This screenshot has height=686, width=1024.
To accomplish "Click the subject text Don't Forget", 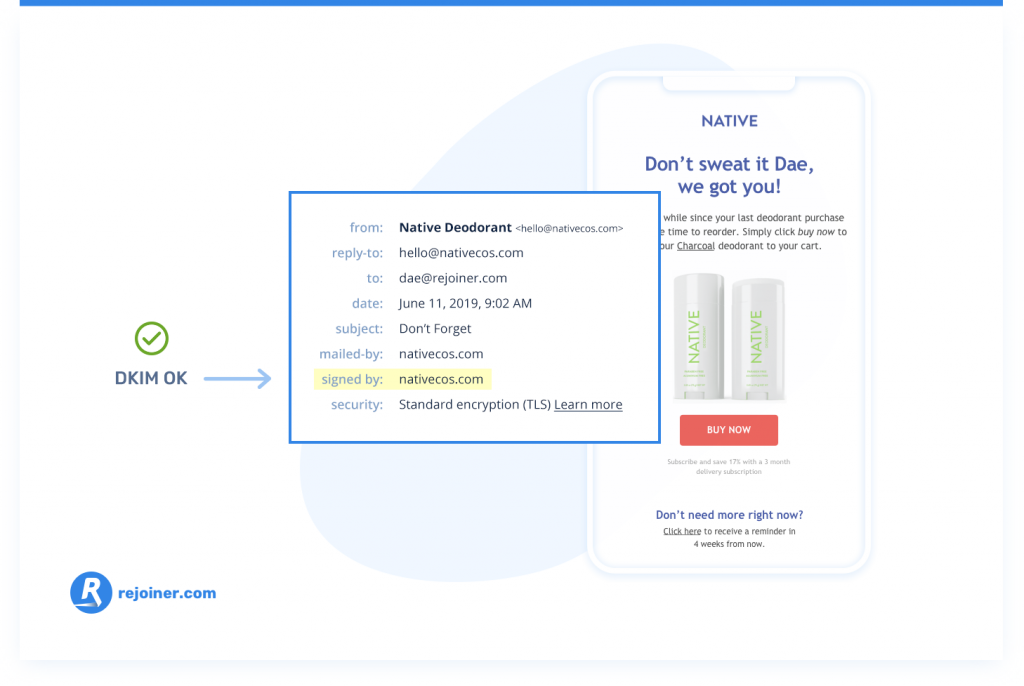I will pos(435,329).
